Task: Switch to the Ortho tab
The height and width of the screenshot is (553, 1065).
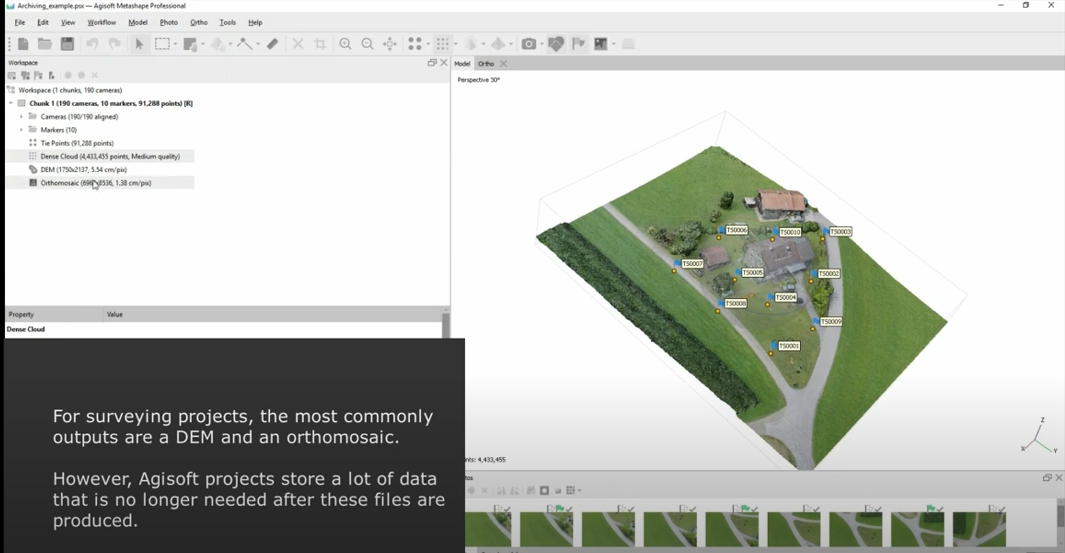Action: click(x=486, y=64)
